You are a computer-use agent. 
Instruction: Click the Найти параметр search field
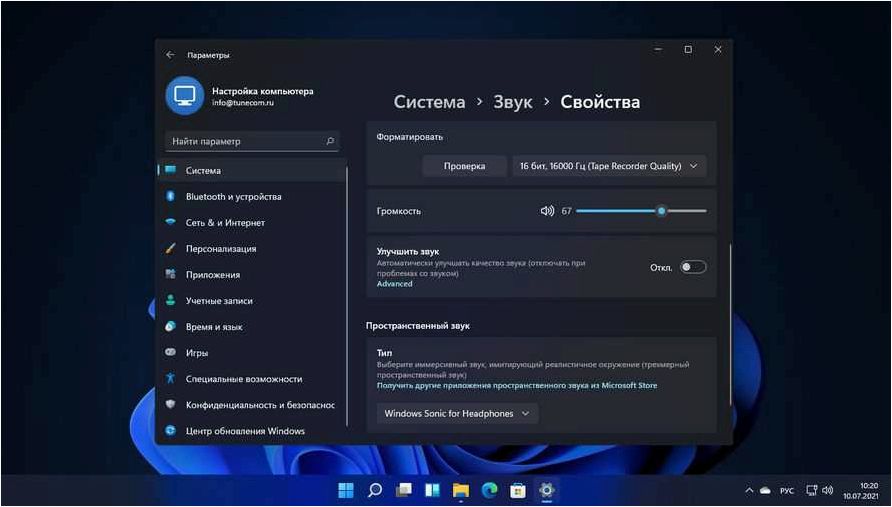coord(252,141)
